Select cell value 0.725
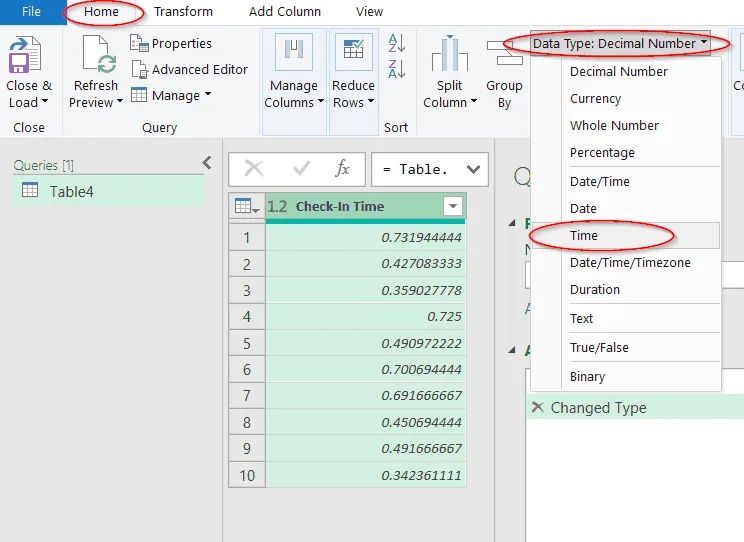The height and width of the screenshot is (542, 744). point(365,316)
